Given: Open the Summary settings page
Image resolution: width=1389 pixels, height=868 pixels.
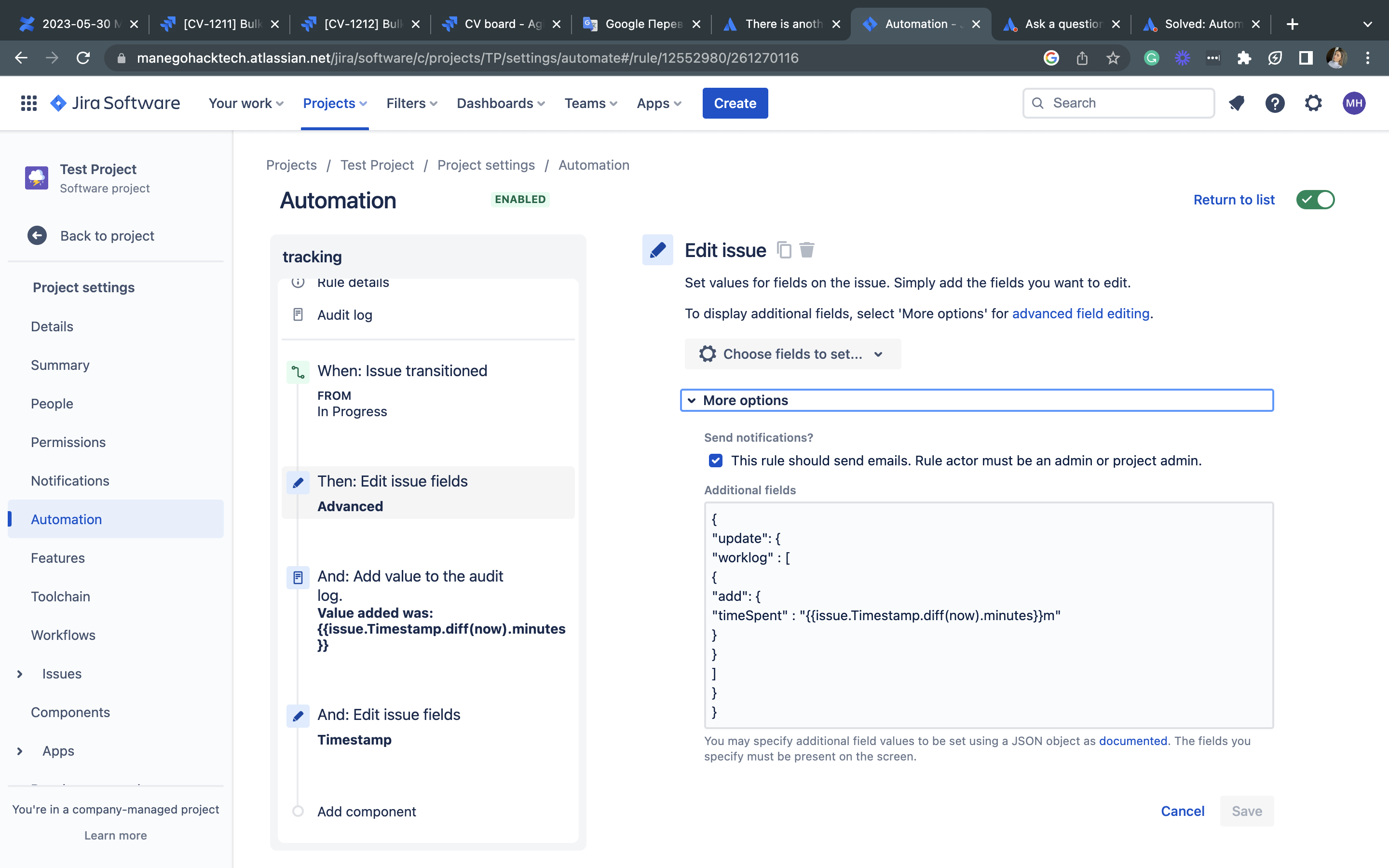Looking at the screenshot, I should coord(60,365).
